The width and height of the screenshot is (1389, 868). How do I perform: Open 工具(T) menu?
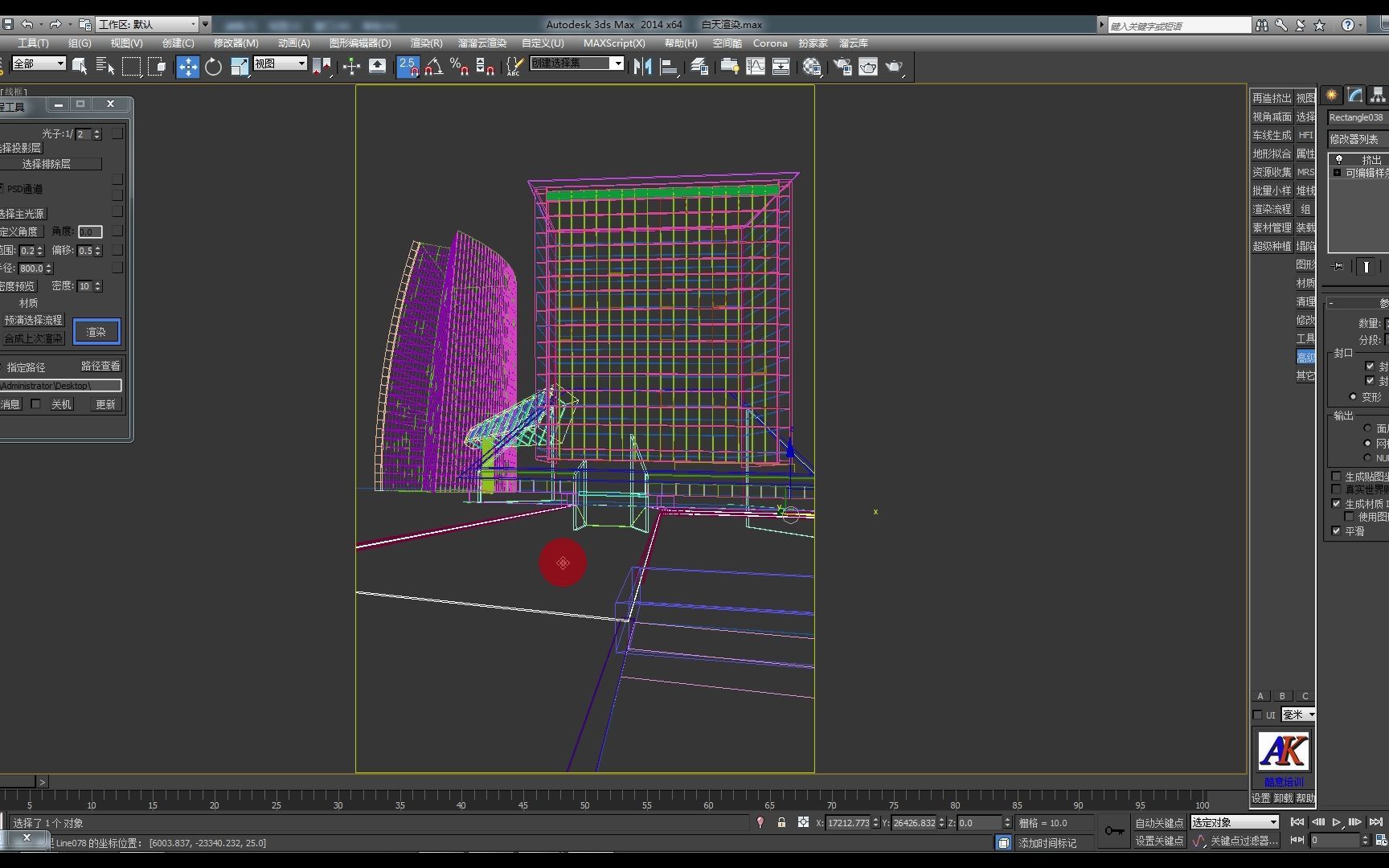(34, 43)
